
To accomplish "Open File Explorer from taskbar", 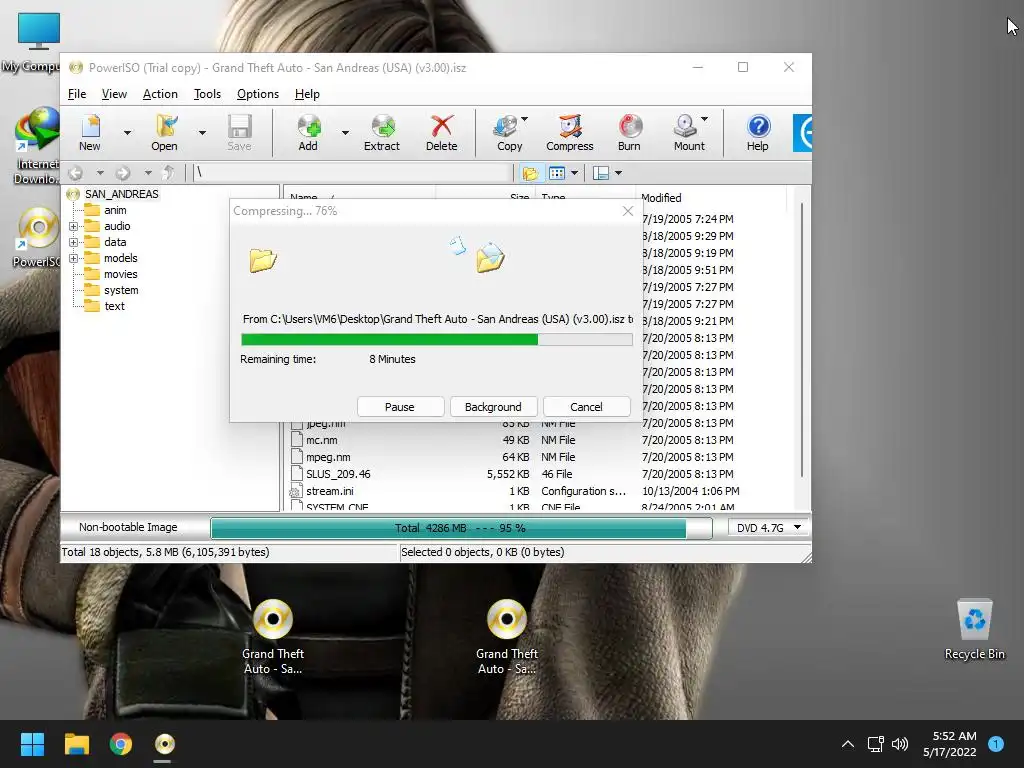I will point(76,744).
